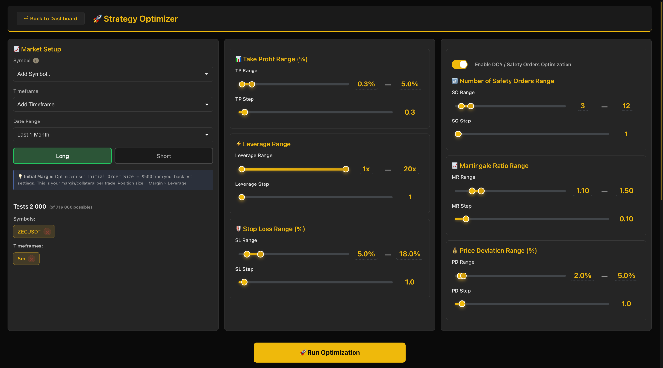Image resolution: width=663 pixels, height=368 pixels.
Task: Open the Date Range dropdown
Action: coord(112,135)
